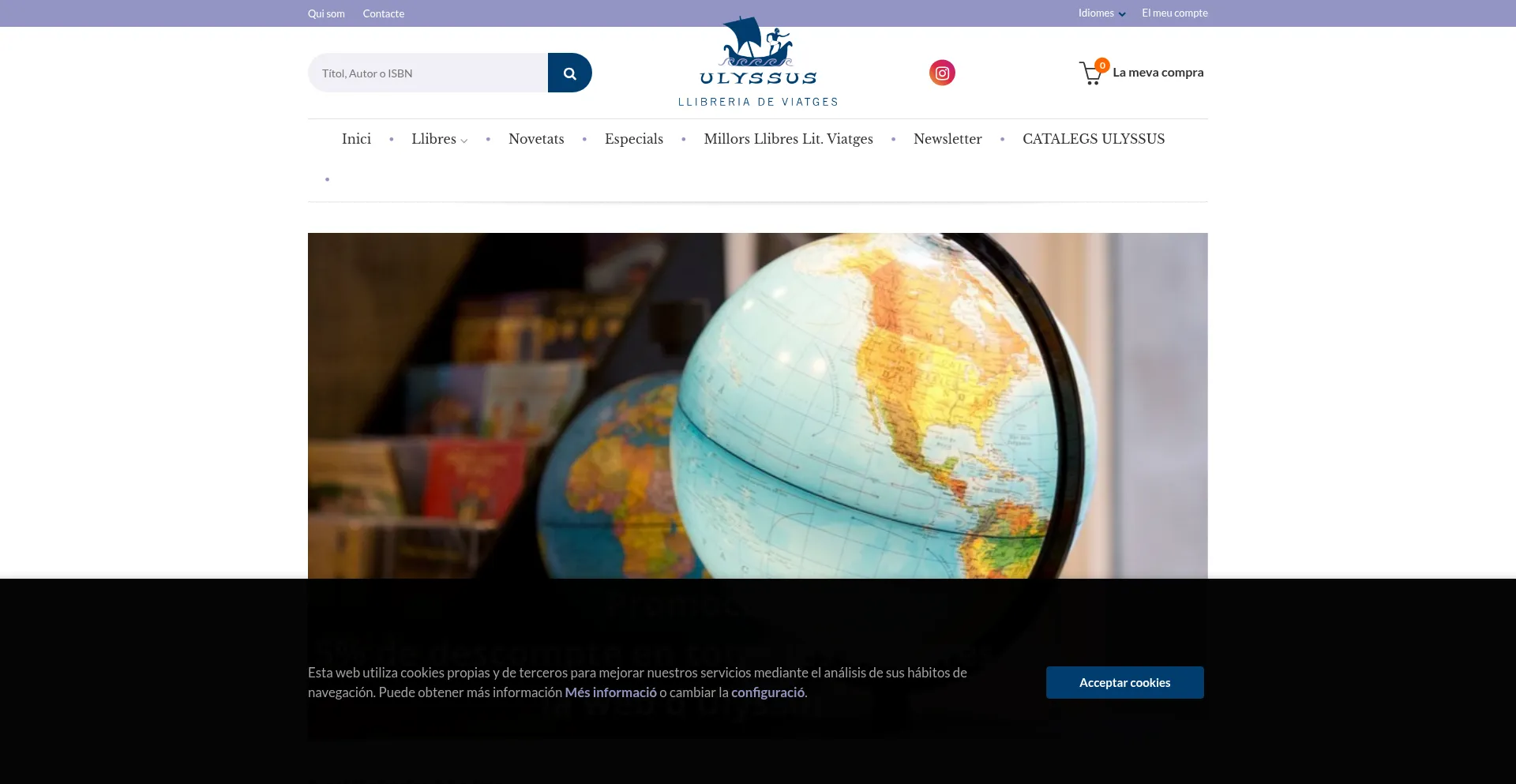Open the Novetats menu item

pos(536,139)
